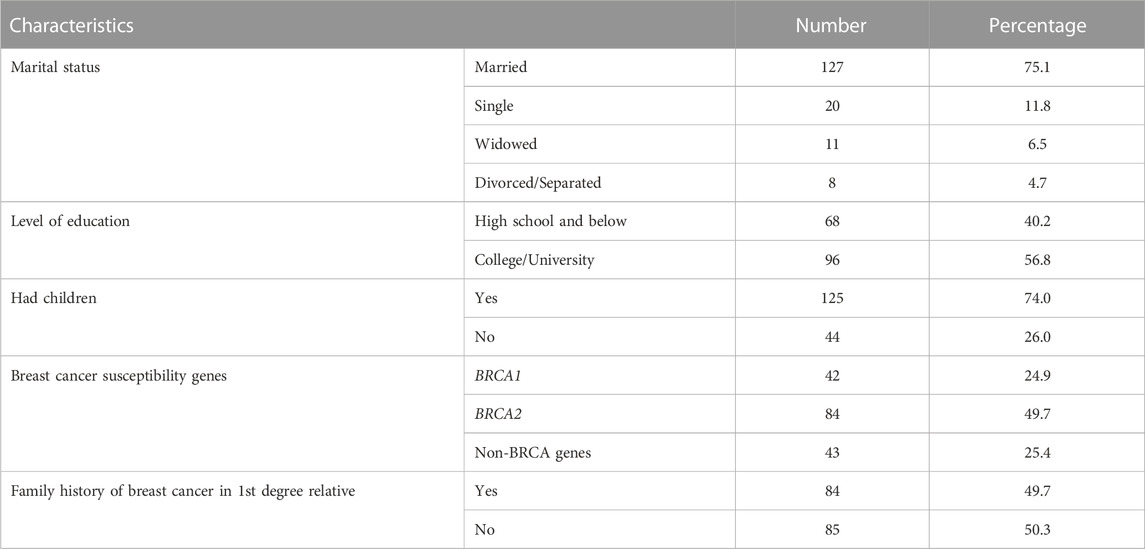Select percentage 74.0 for children Yes
Image resolution: width=1145 pixels, height=549 pixels.
(x=1037, y=298)
